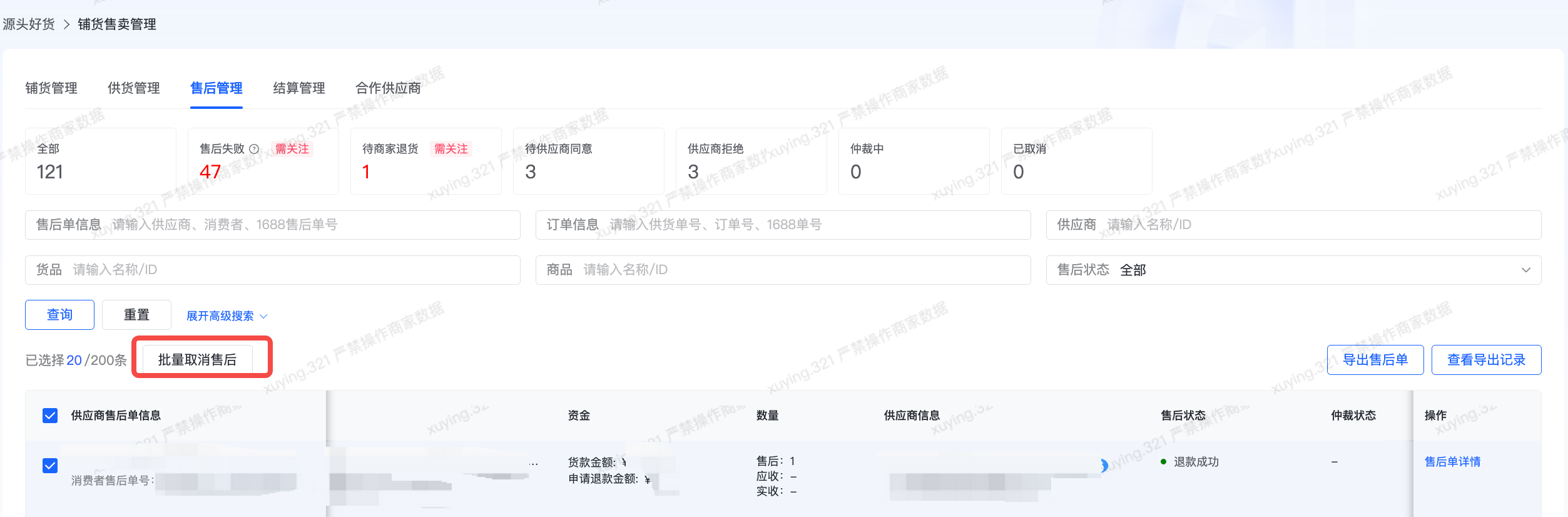
Task: Open 查看导出记录 export records
Action: pos(1486,360)
